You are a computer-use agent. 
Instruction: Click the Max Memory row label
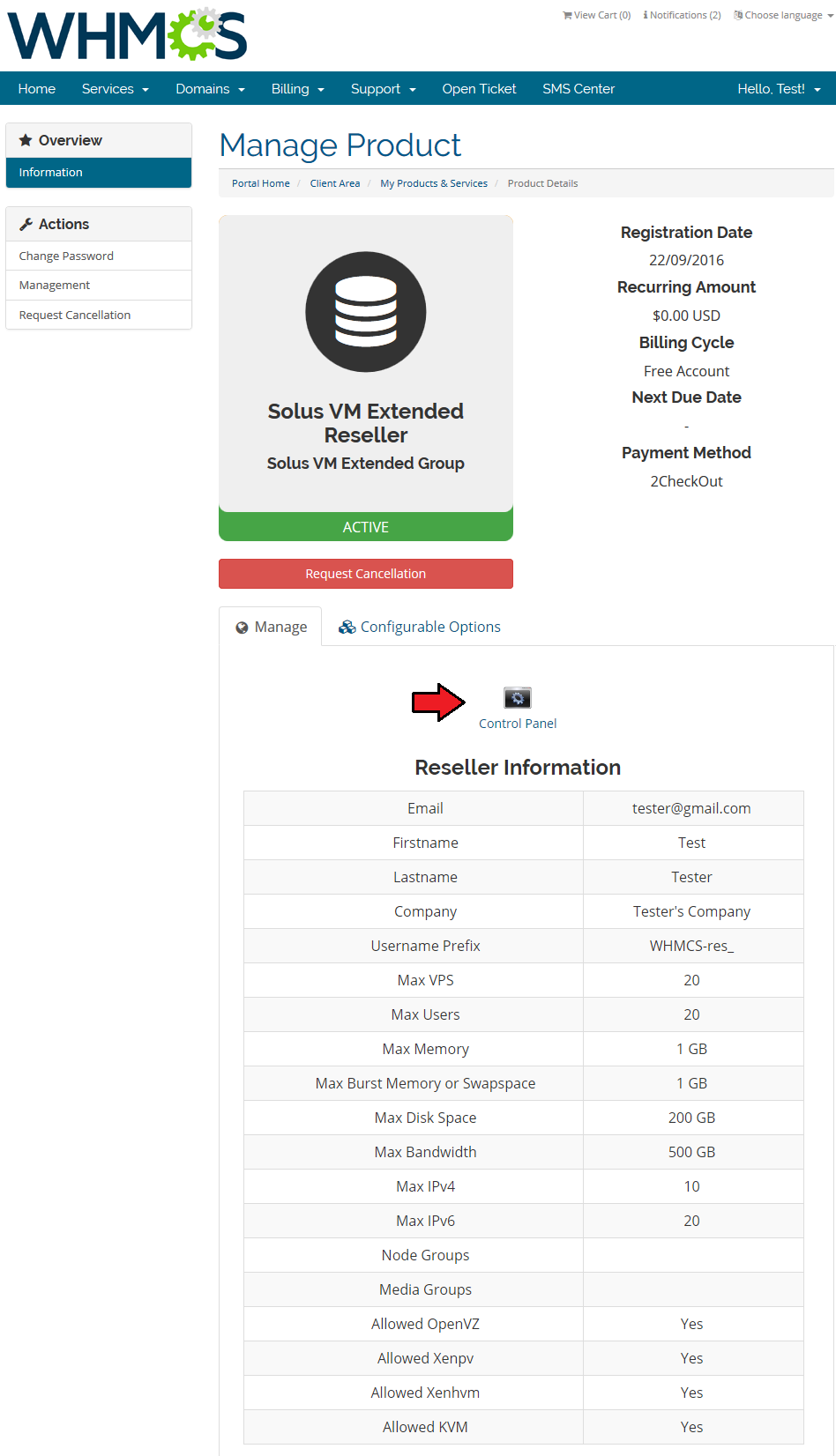(x=426, y=1049)
